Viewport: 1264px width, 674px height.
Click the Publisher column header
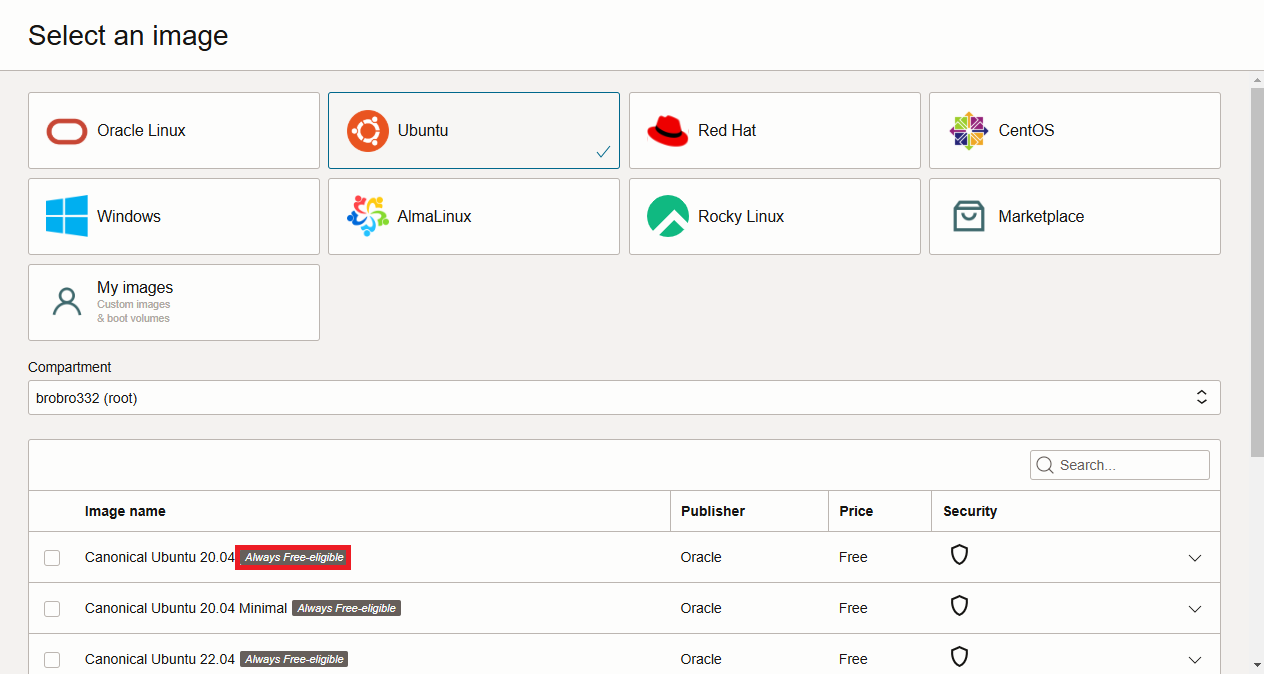pos(713,511)
